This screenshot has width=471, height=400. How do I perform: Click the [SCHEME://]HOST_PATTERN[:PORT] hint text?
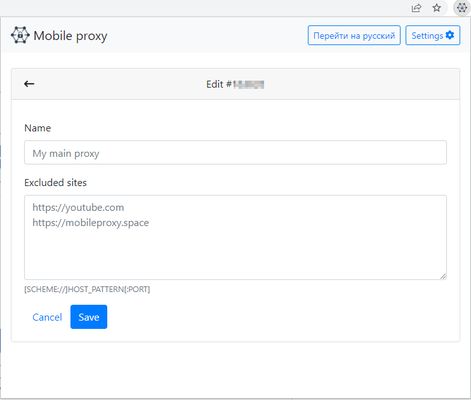pyautogui.click(x=87, y=289)
